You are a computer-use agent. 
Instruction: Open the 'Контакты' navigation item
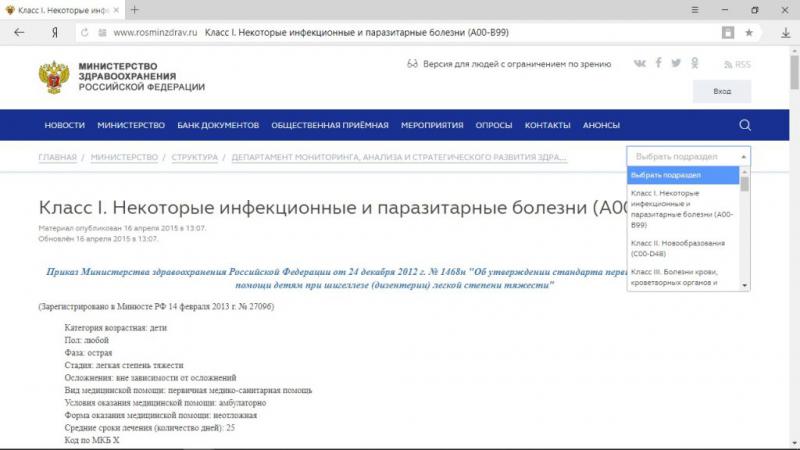click(547, 125)
